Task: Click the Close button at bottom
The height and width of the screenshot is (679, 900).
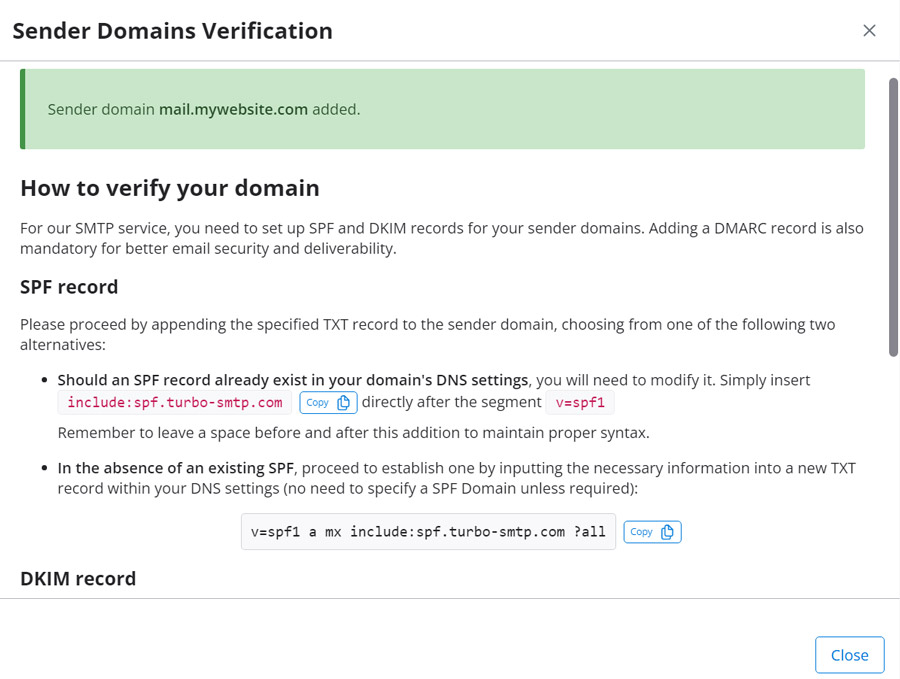Action: pos(849,655)
